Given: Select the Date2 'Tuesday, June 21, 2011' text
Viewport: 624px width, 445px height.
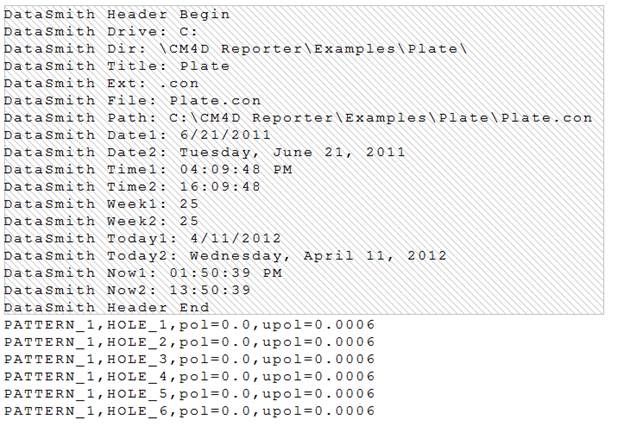Looking at the screenshot, I should pyautogui.click(x=292, y=152).
